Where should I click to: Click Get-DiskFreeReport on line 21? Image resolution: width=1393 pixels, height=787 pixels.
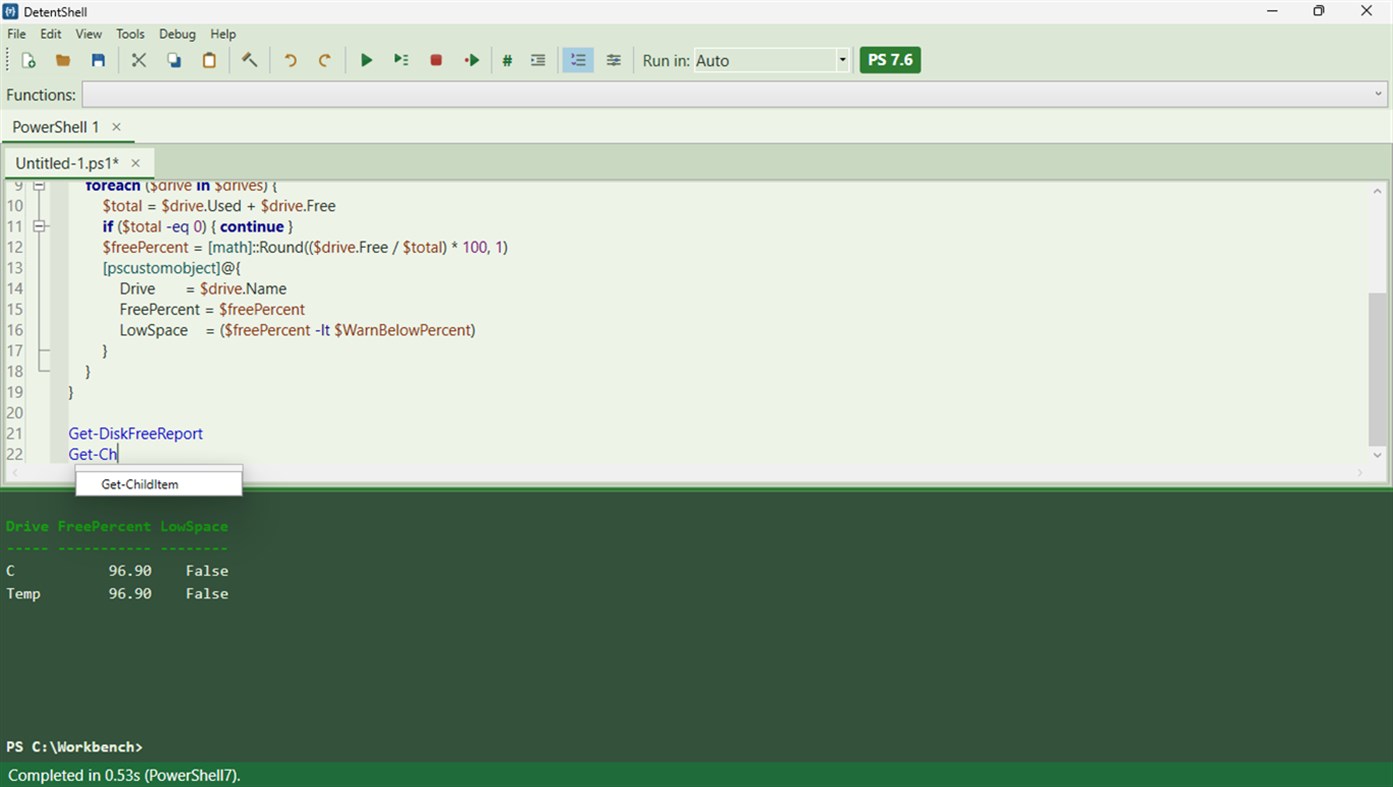click(x=136, y=433)
